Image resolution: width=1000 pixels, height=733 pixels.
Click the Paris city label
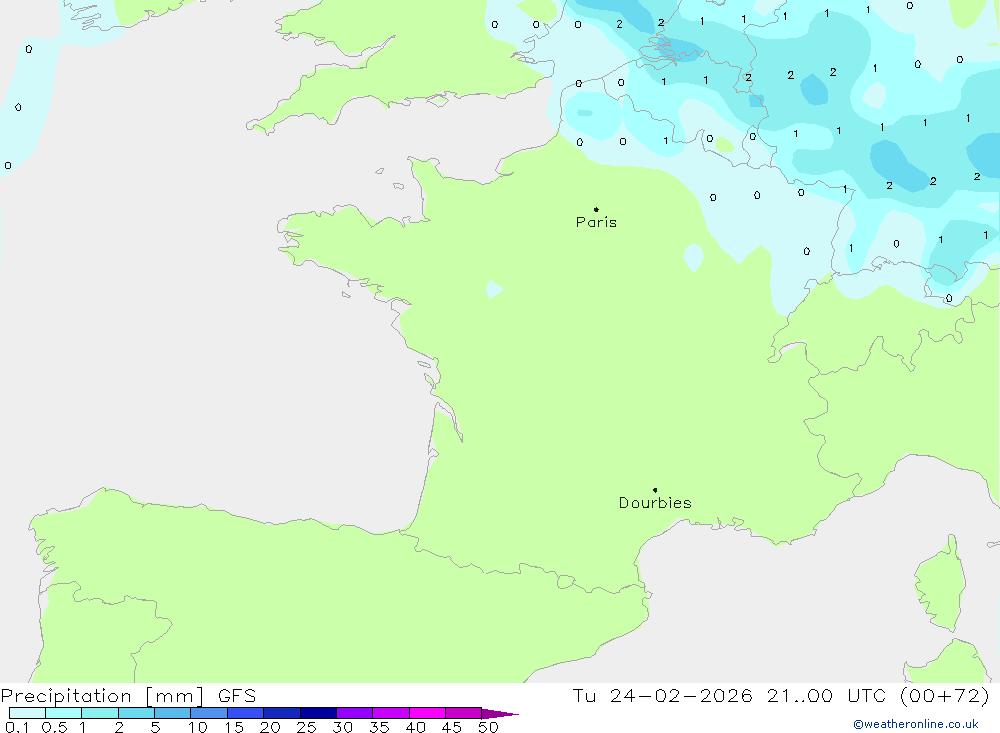[596, 222]
